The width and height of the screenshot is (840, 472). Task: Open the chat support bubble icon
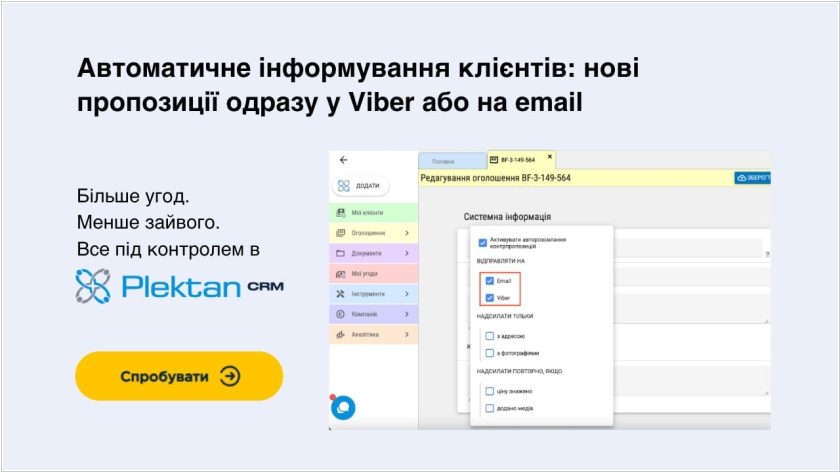(x=343, y=408)
